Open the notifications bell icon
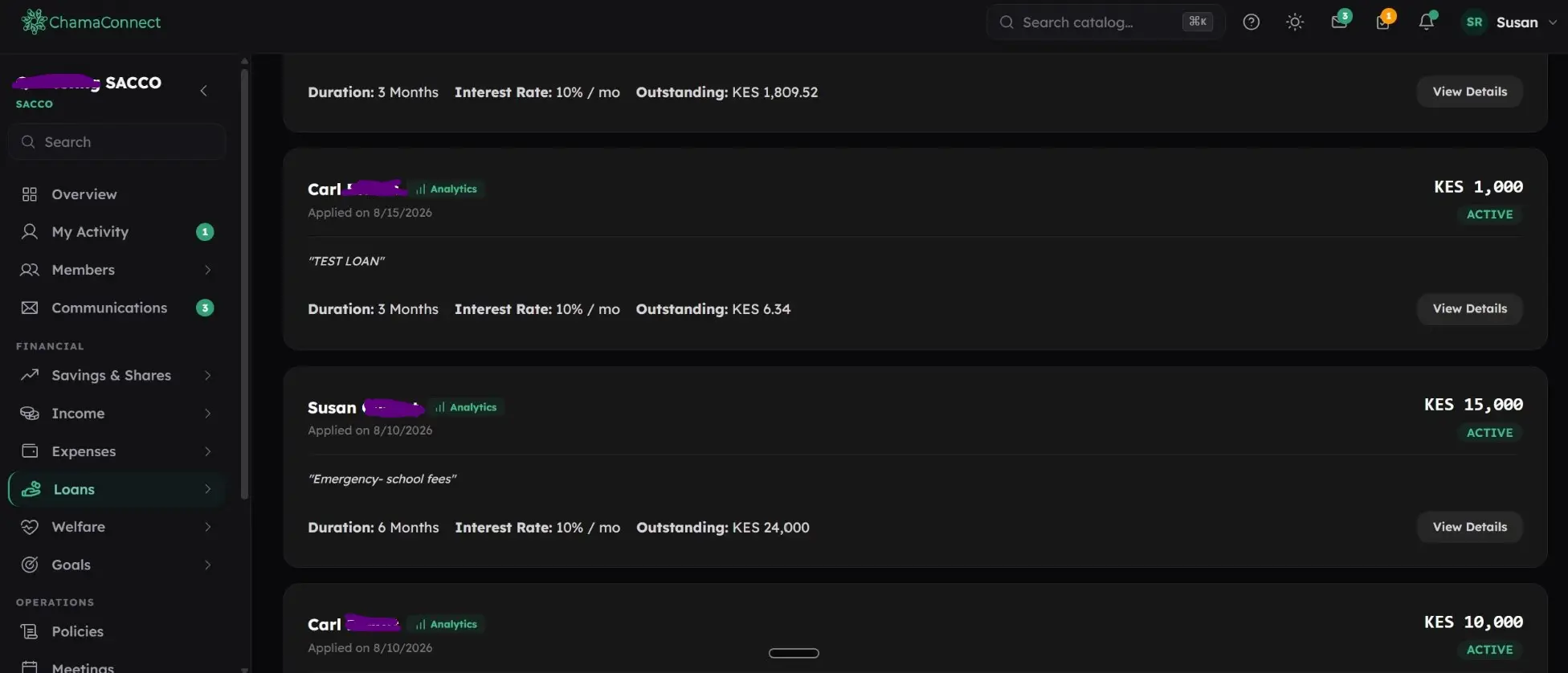The image size is (1568, 673). (x=1427, y=22)
